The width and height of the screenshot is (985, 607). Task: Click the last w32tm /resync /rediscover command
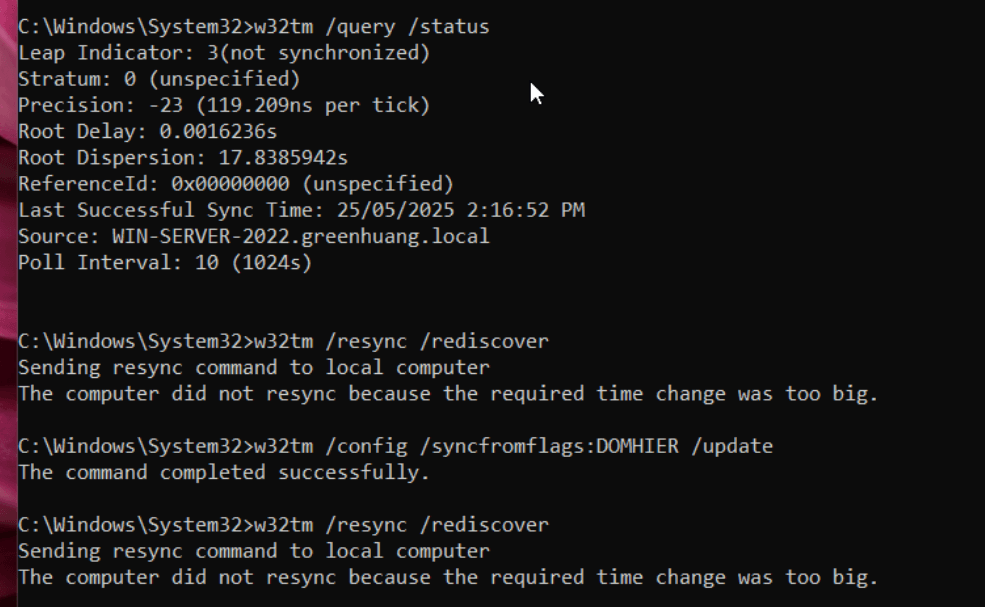click(x=283, y=525)
